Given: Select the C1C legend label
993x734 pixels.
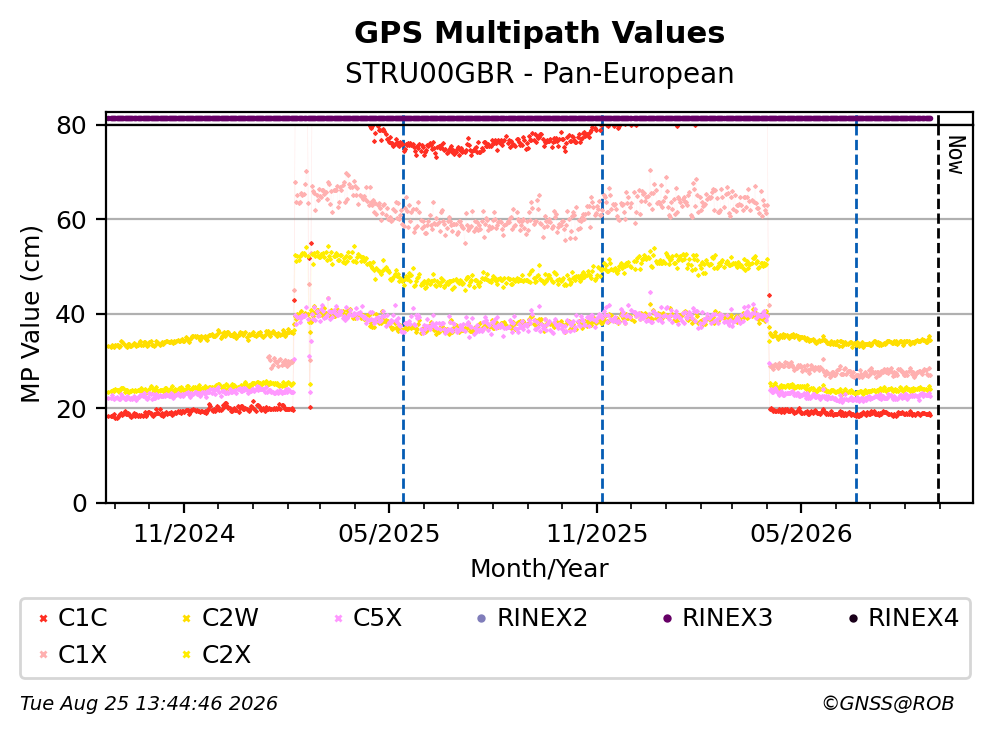Looking at the screenshot, I should tap(82, 618).
